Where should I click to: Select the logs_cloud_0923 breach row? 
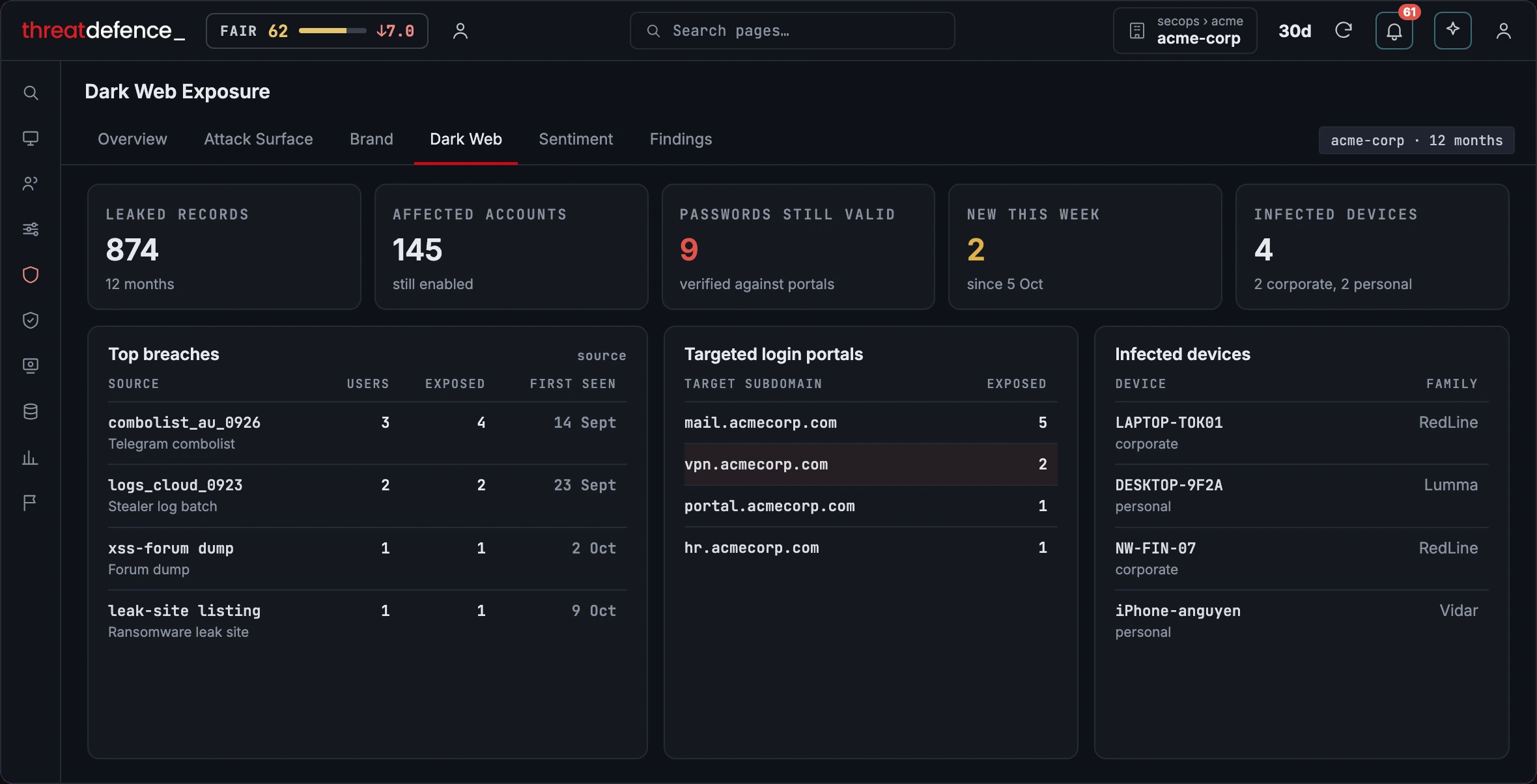click(x=367, y=496)
